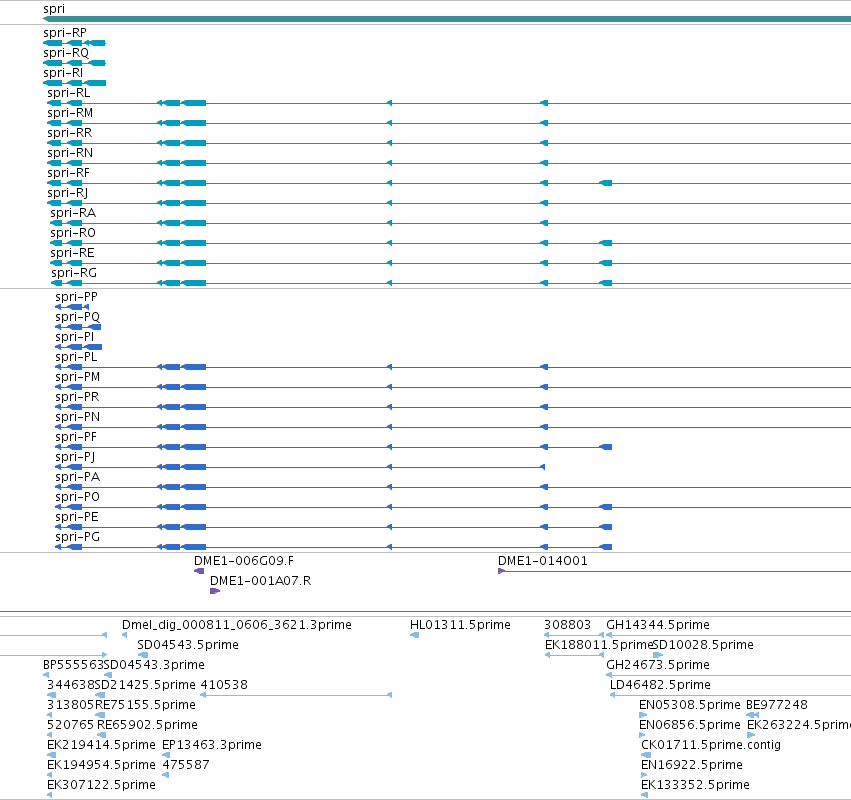Select transcript spri-RR label
Image resolution: width=851 pixels, height=800 pixels.
point(69,133)
